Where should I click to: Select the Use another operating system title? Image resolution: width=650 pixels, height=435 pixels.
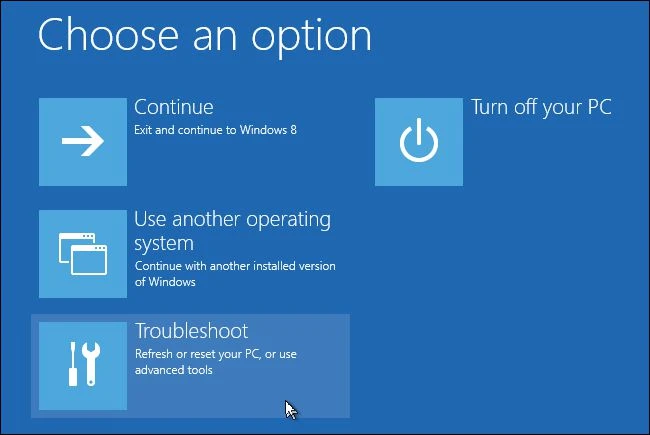[x=232, y=219]
